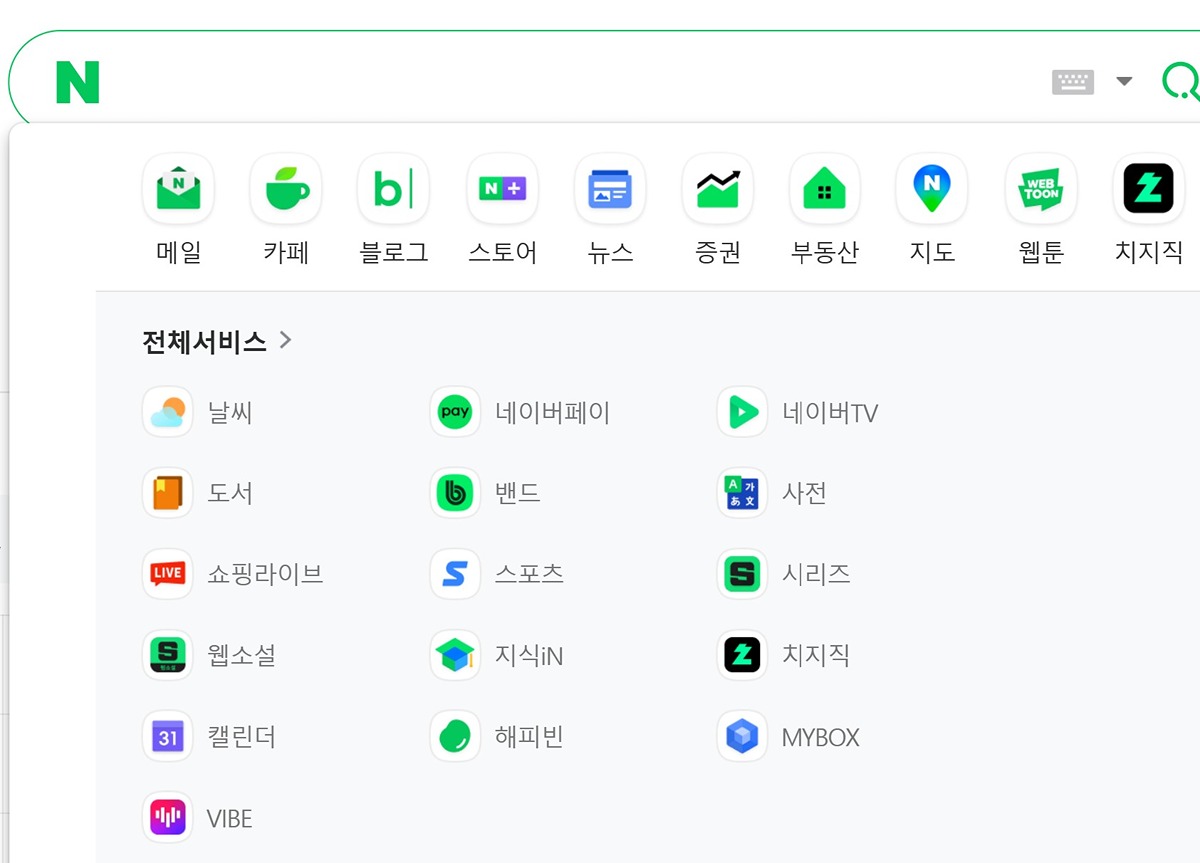Open the Cafe (카페) shortcut icon
The width and height of the screenshot is (1200, 863).
[286, 189]
